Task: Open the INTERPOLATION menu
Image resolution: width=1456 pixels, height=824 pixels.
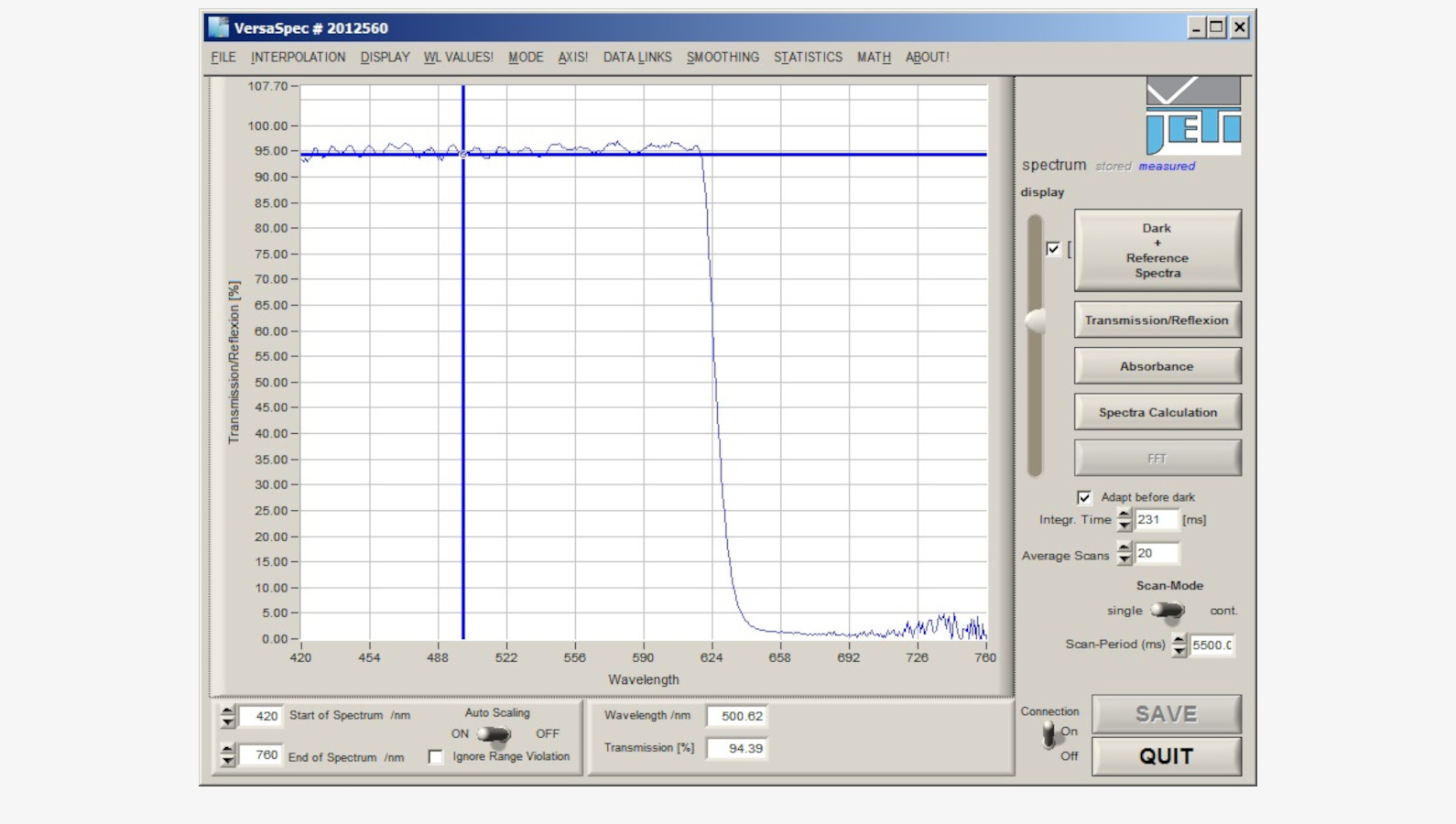Action: point(298,57)
